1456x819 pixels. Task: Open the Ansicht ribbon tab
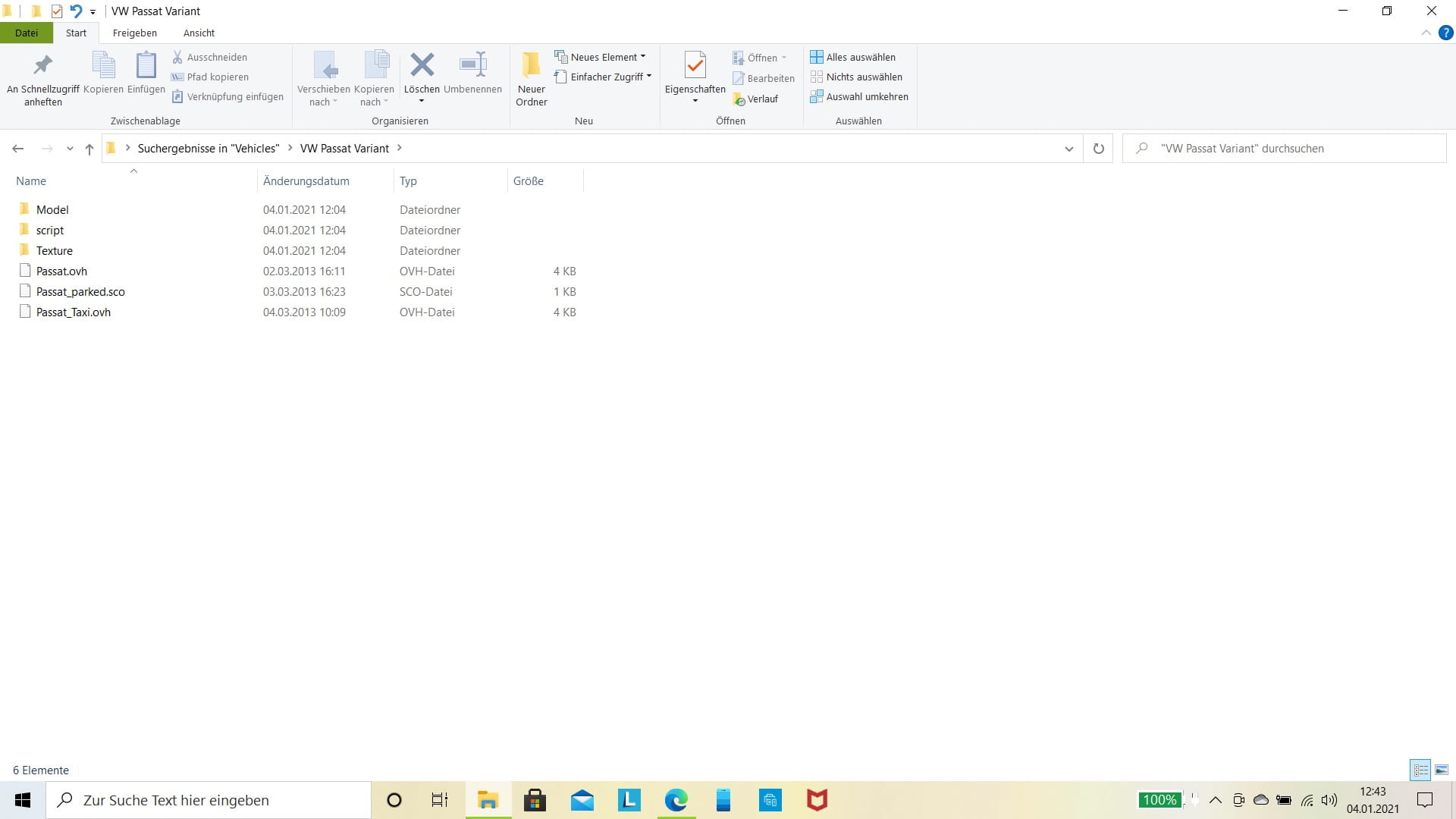coord(199,33)
